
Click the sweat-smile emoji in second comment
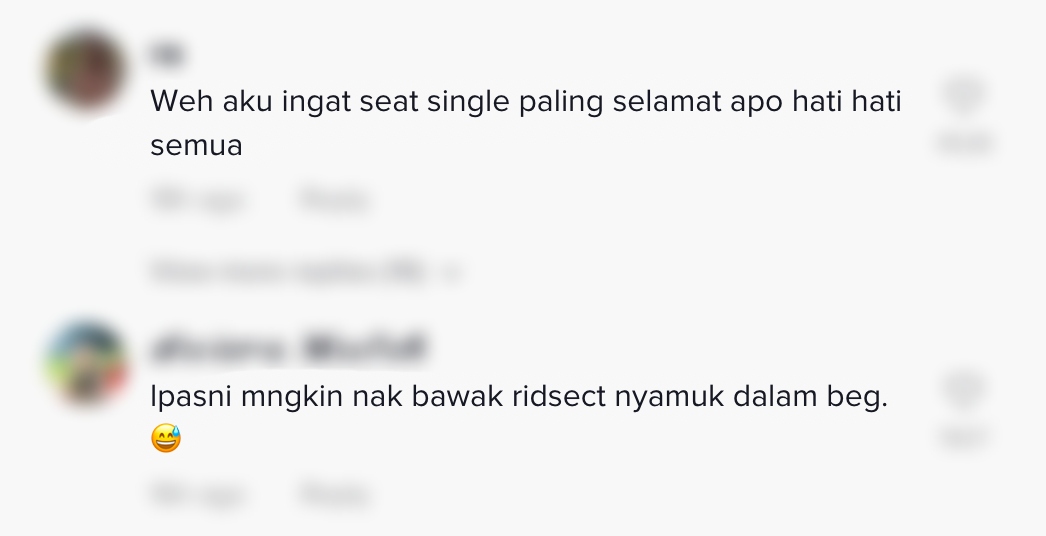pyautogui.click(x=166, y=438)
